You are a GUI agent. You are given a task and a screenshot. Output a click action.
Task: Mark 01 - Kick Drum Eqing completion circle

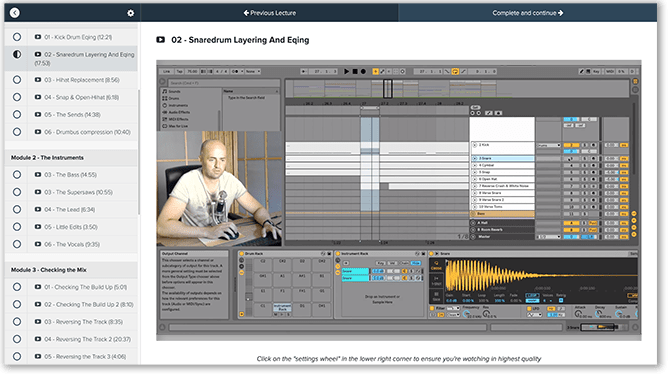point(17,37)
